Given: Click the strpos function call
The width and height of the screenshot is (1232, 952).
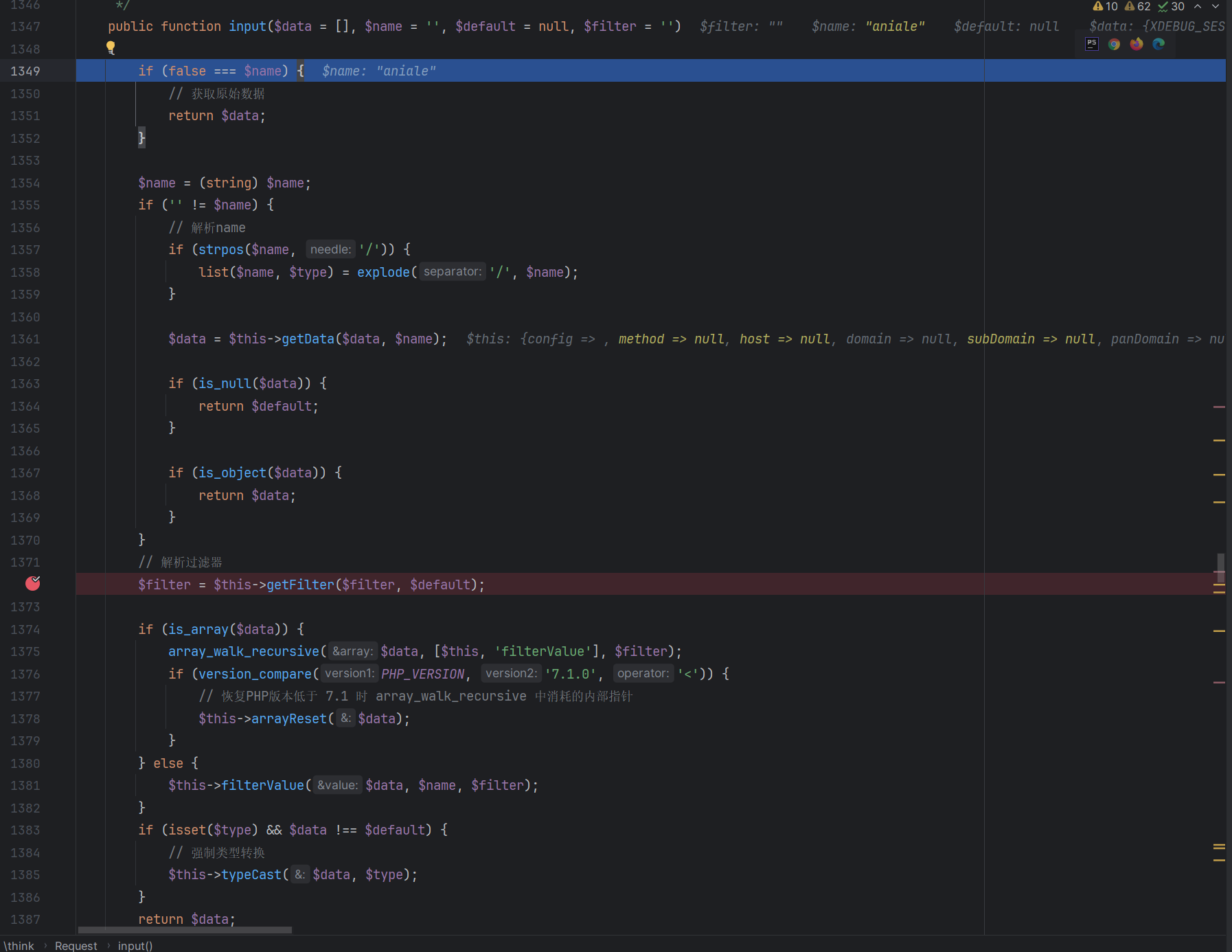Looking at the screenshot, I should pos(221,249).
